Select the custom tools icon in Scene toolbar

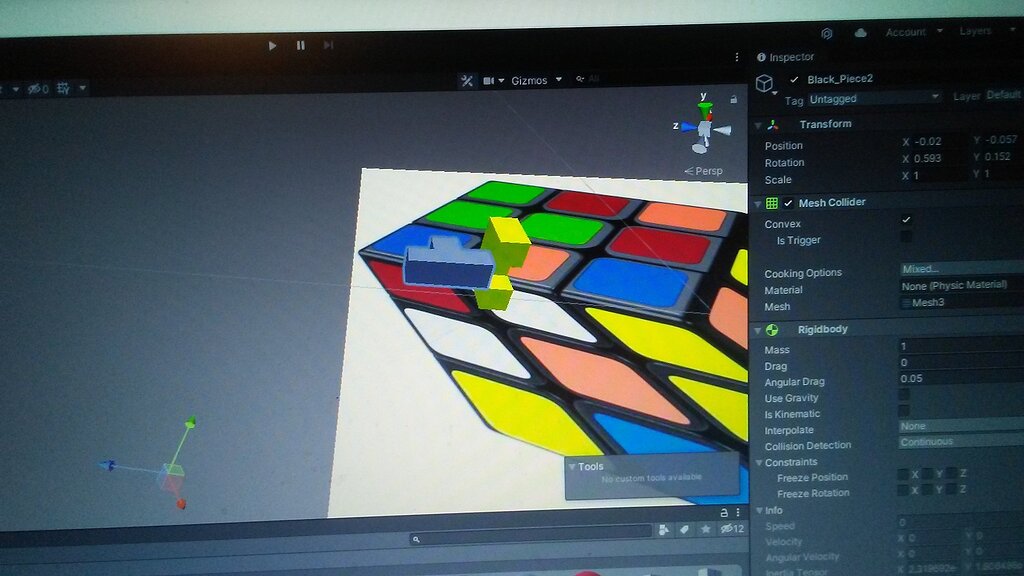(x=466, y=80)
